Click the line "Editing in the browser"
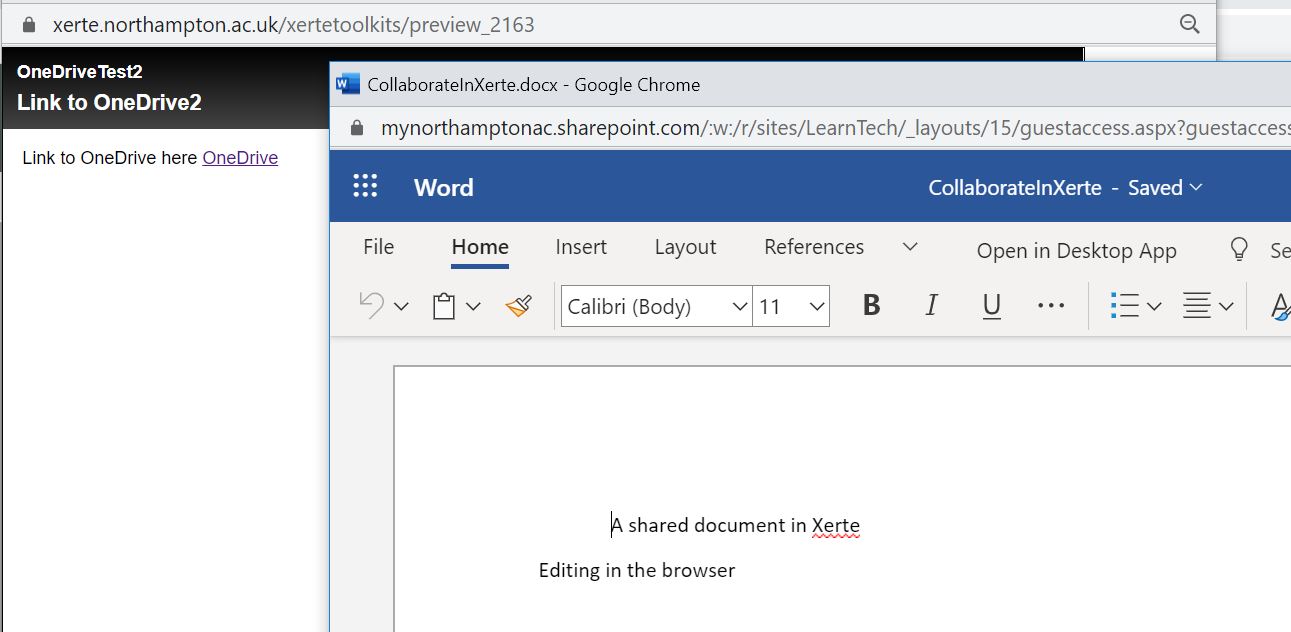1291x632 pixels. point(637,570)
